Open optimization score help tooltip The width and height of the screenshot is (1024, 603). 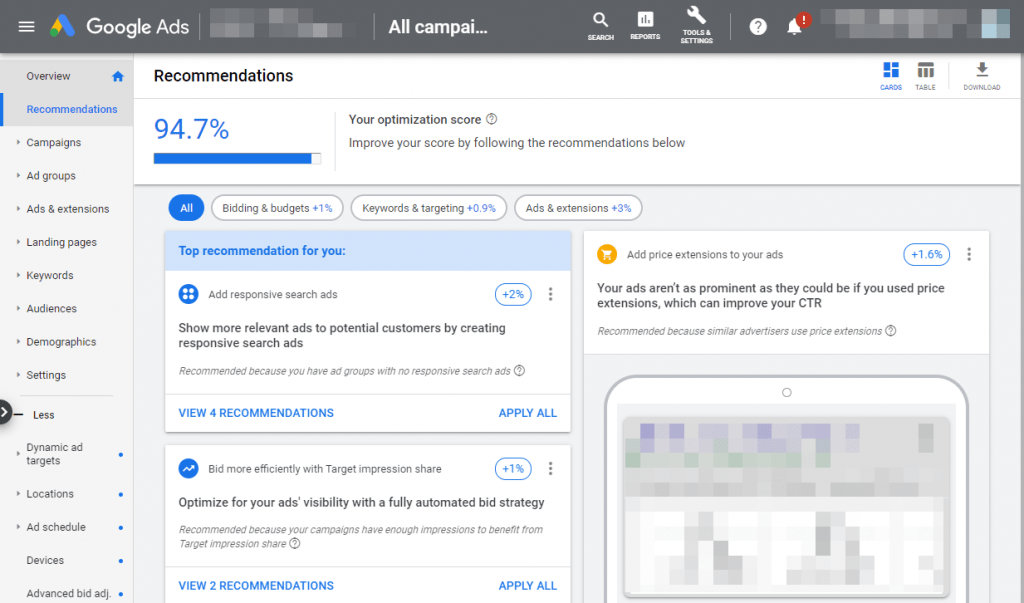click(492, 119)
